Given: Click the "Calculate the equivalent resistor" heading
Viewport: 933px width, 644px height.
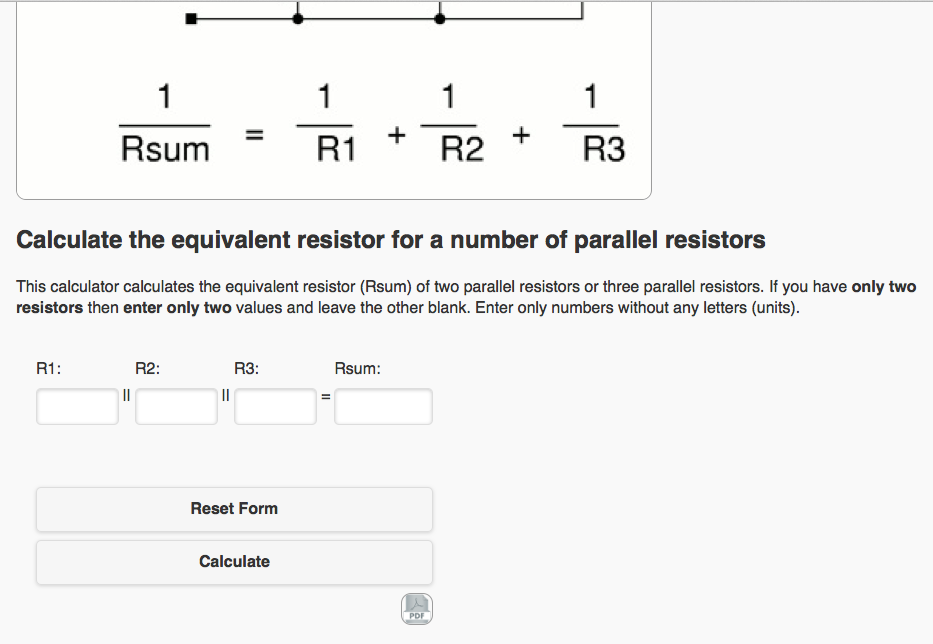Looking at the screenshot, I should coord(391,240).
